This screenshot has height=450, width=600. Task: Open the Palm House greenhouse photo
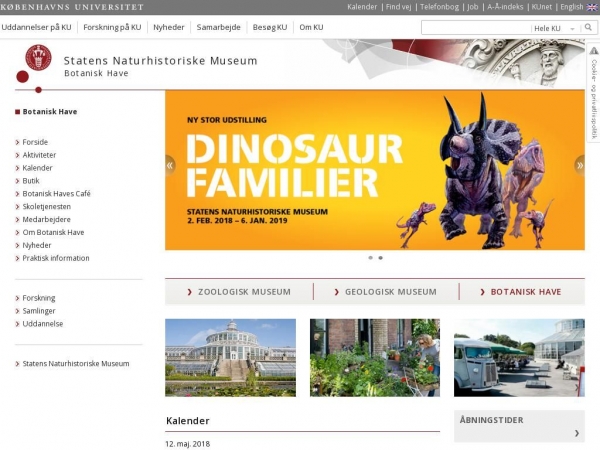click(230, 358)
